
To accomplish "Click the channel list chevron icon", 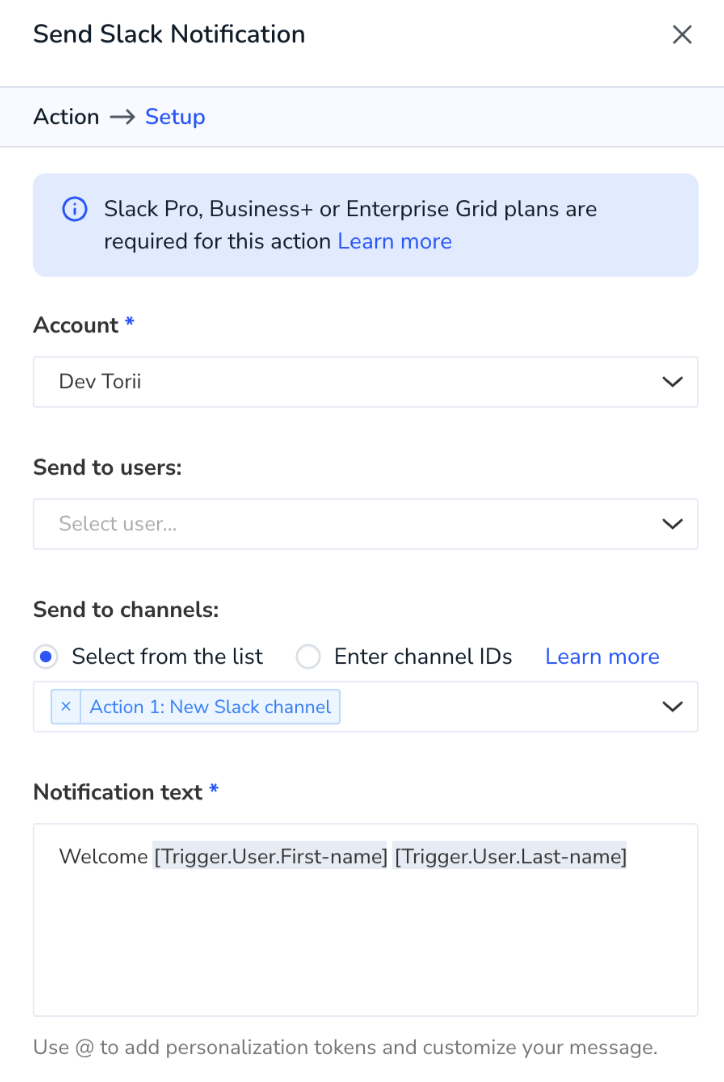I will 672,707.
